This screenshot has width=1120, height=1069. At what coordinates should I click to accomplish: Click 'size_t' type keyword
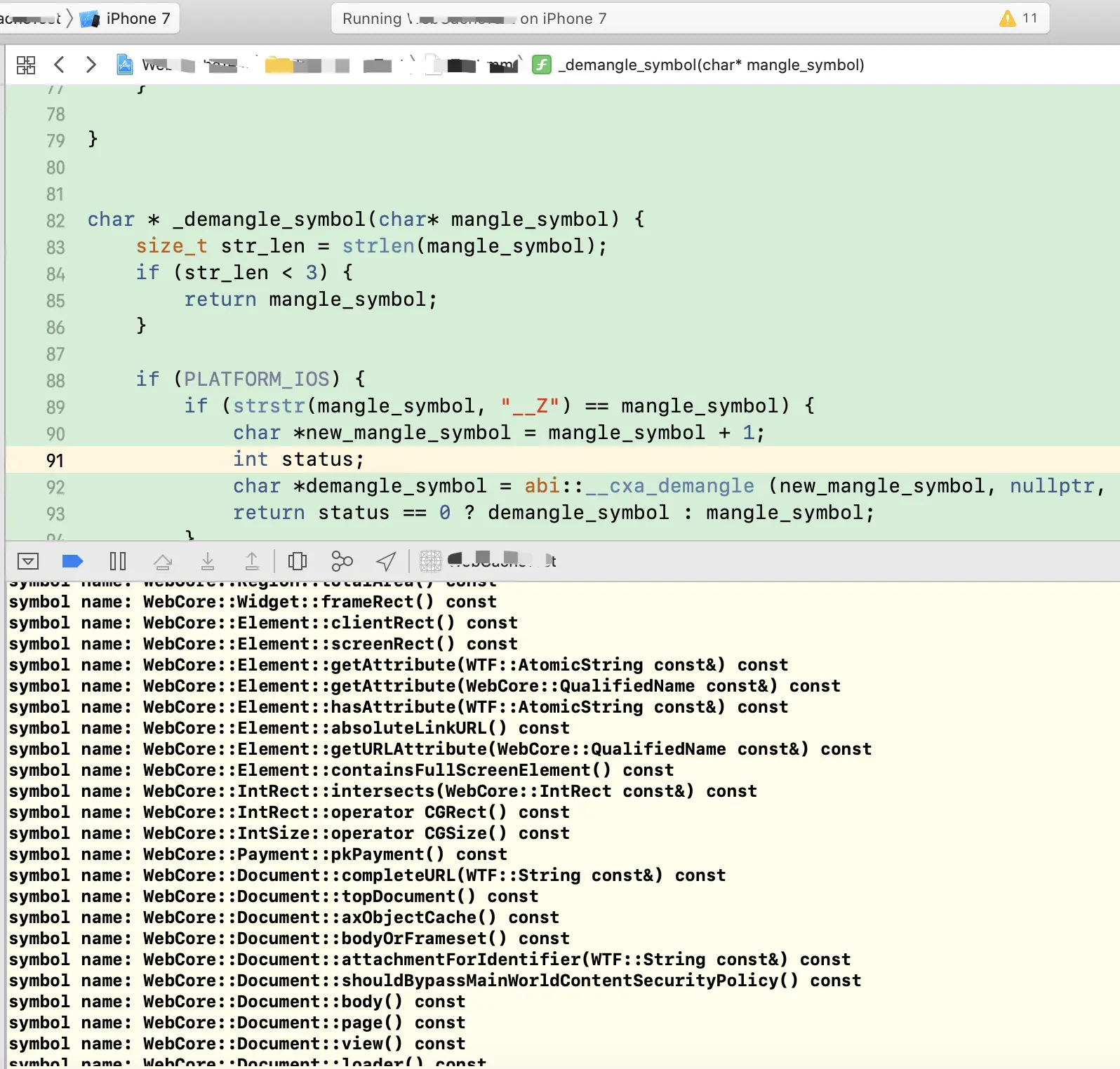172,246
